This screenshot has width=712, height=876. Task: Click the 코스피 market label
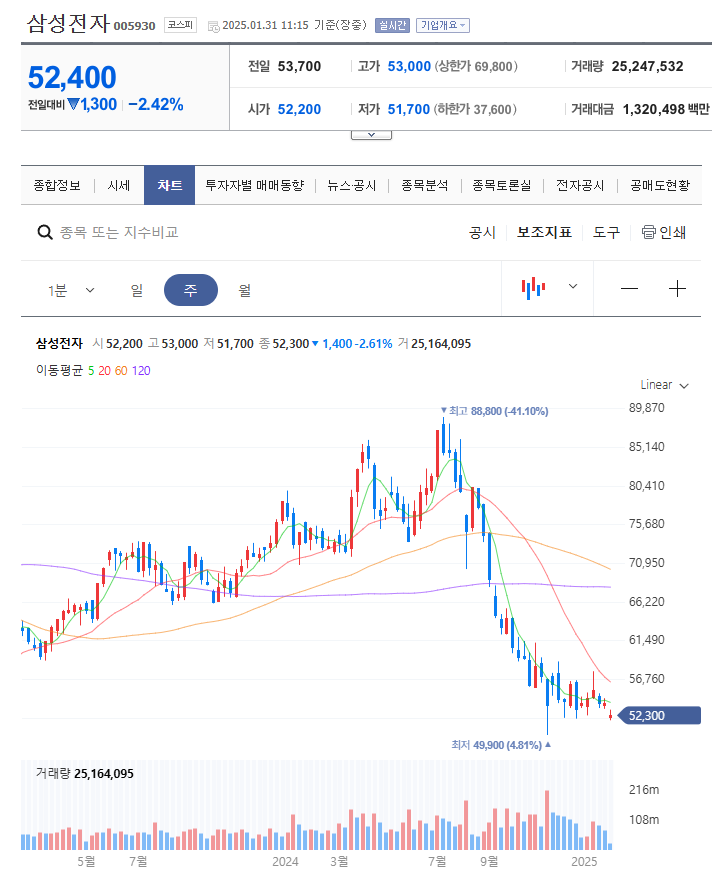coord(181,25)
